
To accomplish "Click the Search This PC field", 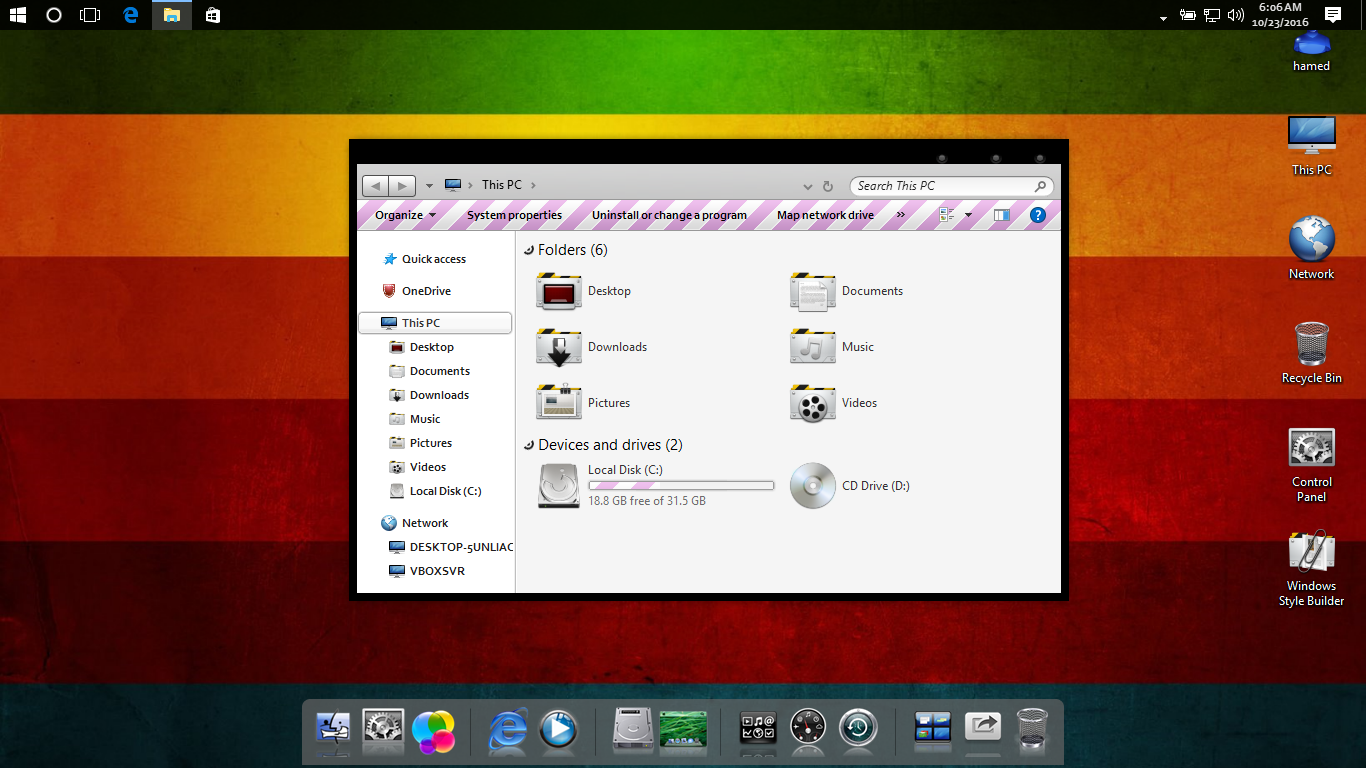I will (940, 186).
